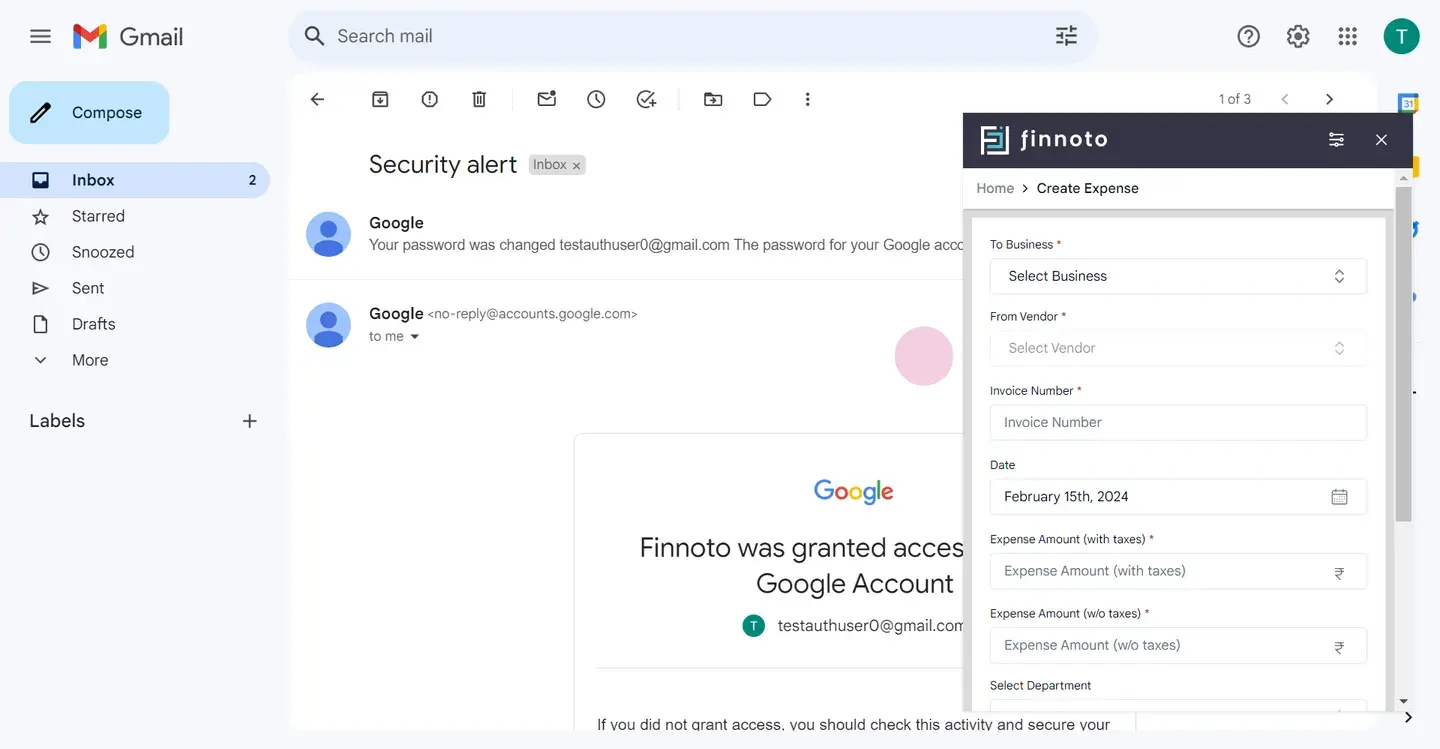The image size is (1440, 749).
Task: Open the Labels tag icon
Action: [x=762, y=99]
